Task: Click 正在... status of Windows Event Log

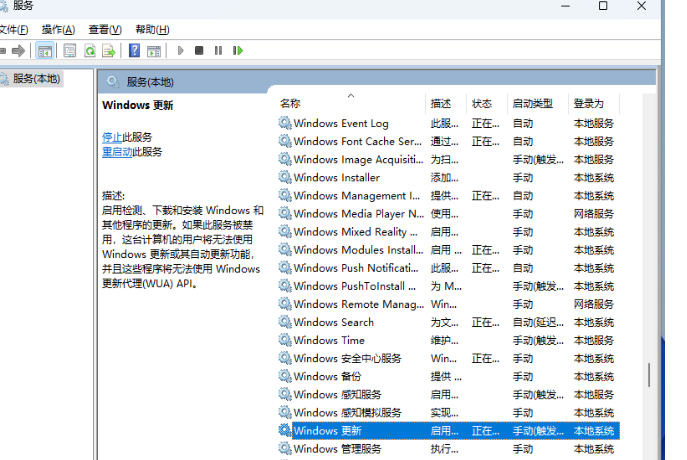Action: [x=485, y=124]
